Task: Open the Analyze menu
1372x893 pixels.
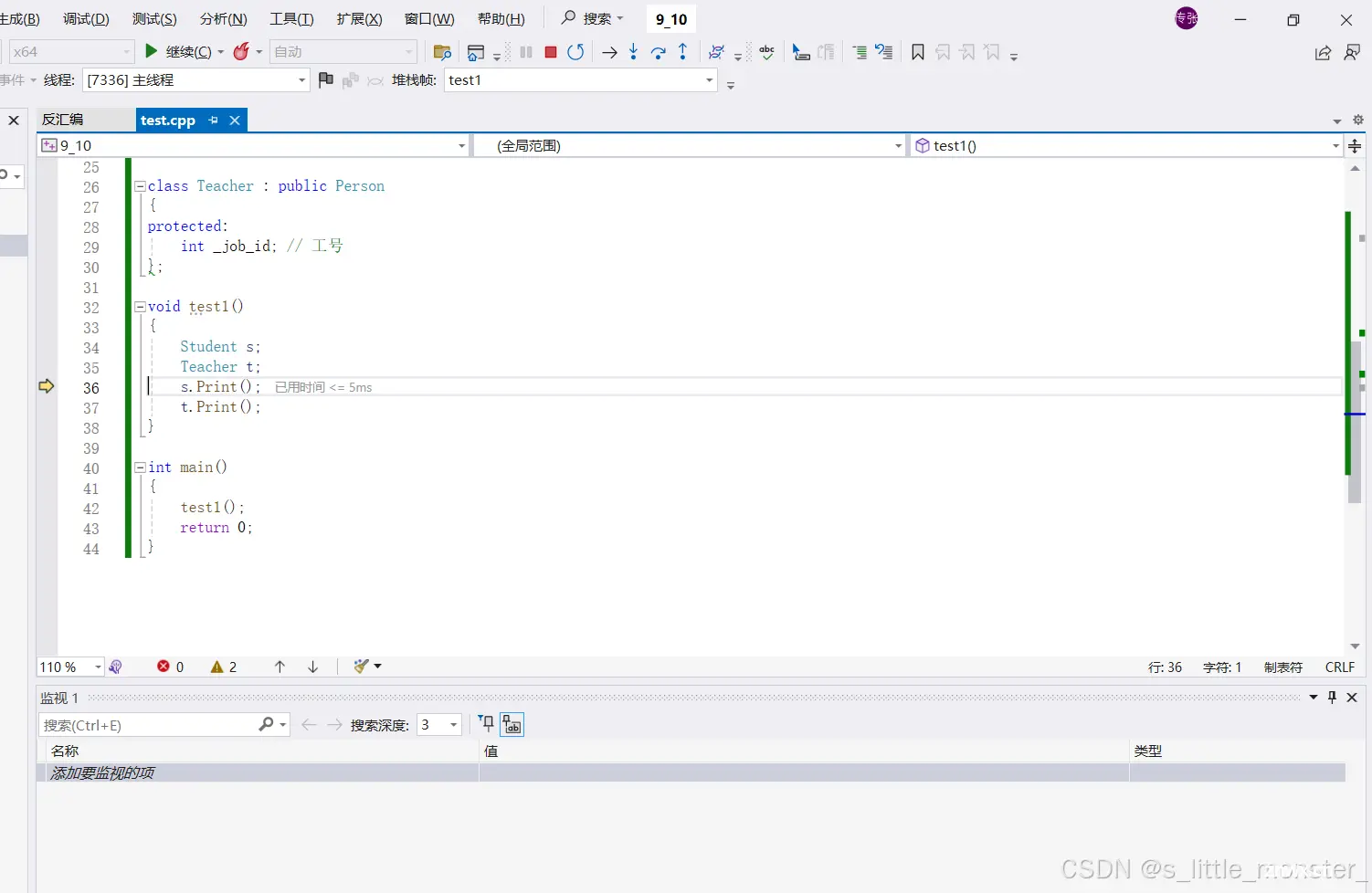Action: coord(224,18)
